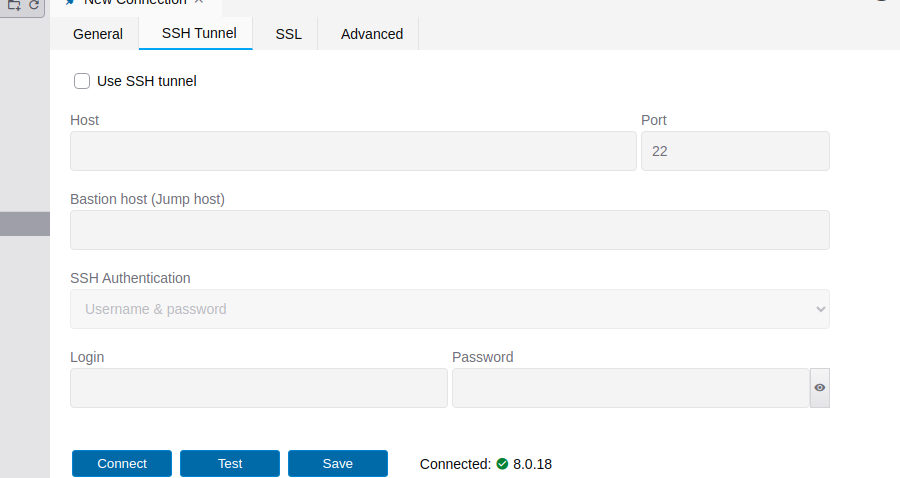Show password with the eye icon
Image resolution: width=900 pixels, height=478 pixels.
tap(820, 388)
